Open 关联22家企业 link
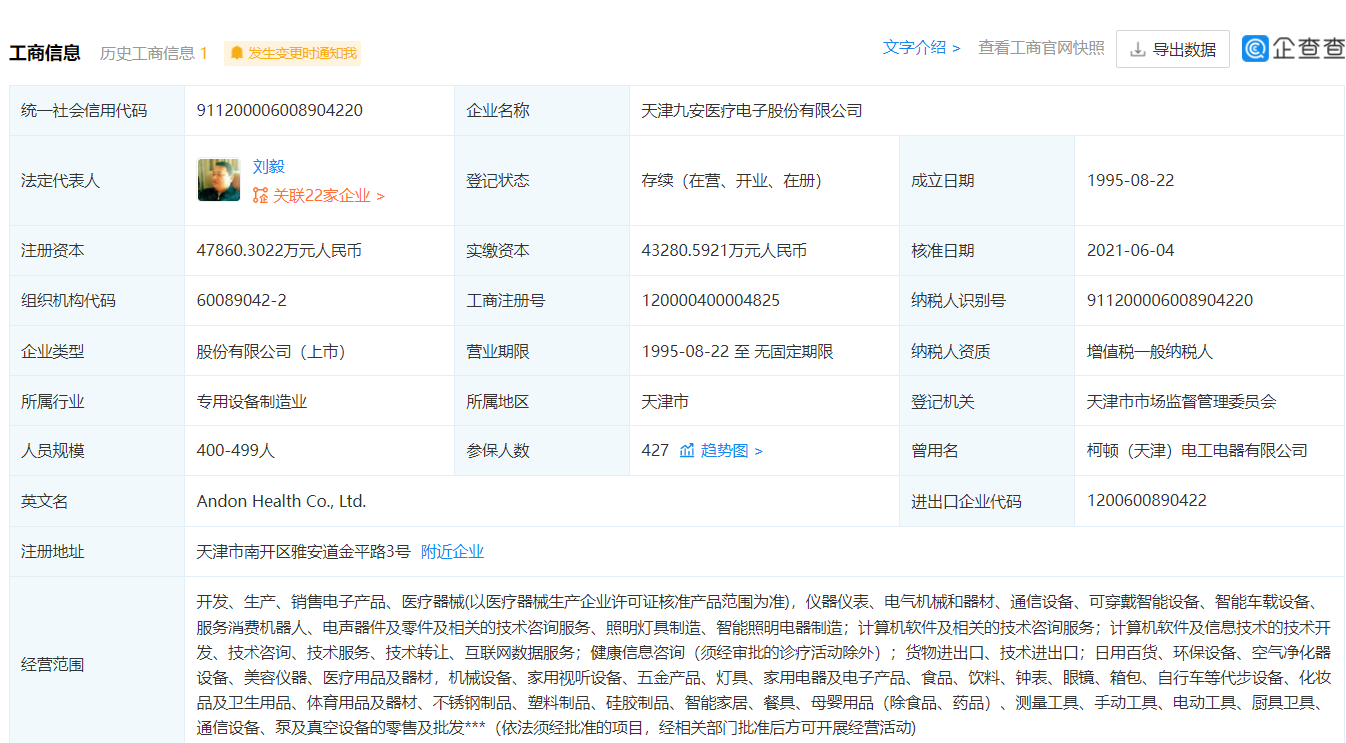Screen dimensions: 1346x743 tap(329, 196)
